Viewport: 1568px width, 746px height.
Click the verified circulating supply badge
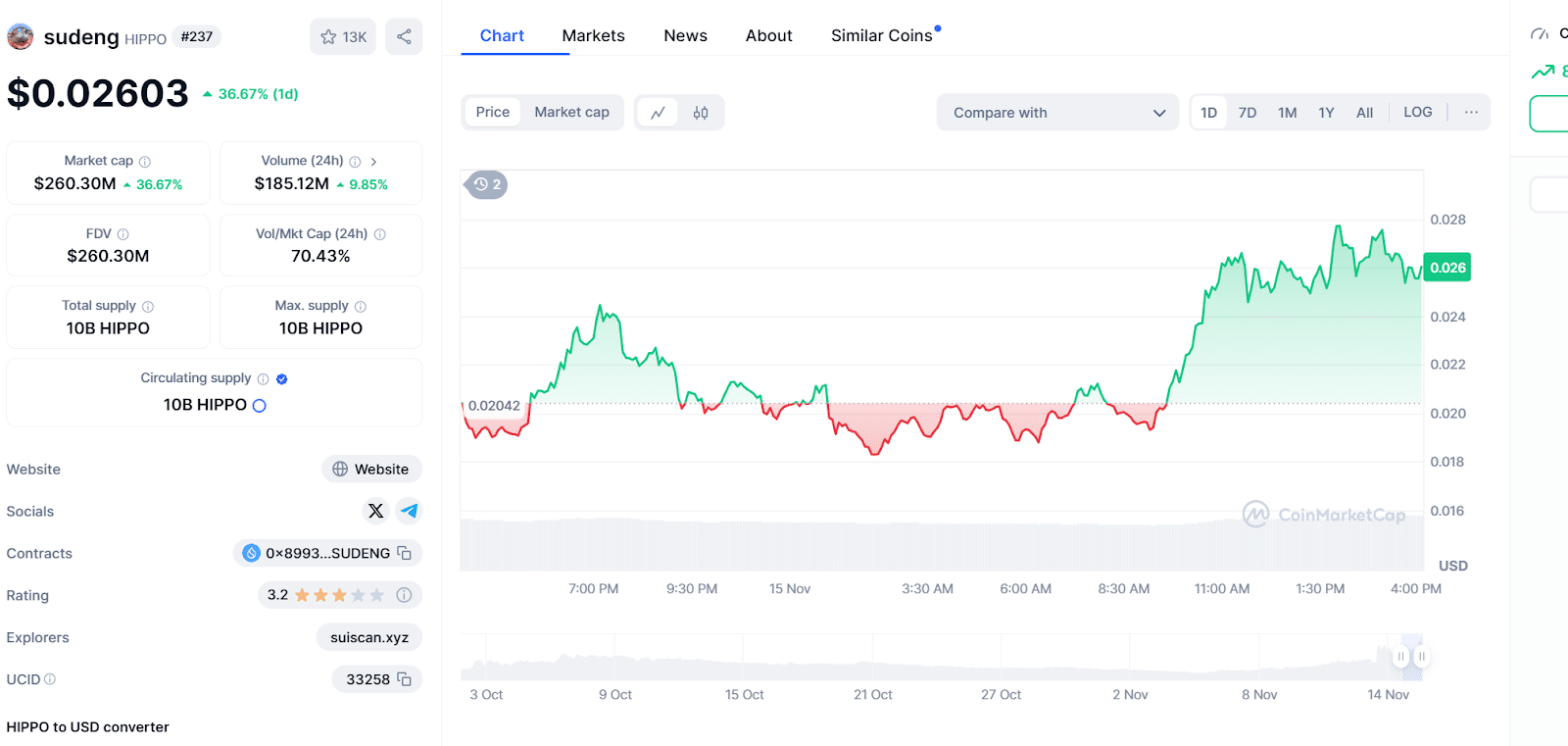(282, 379)
